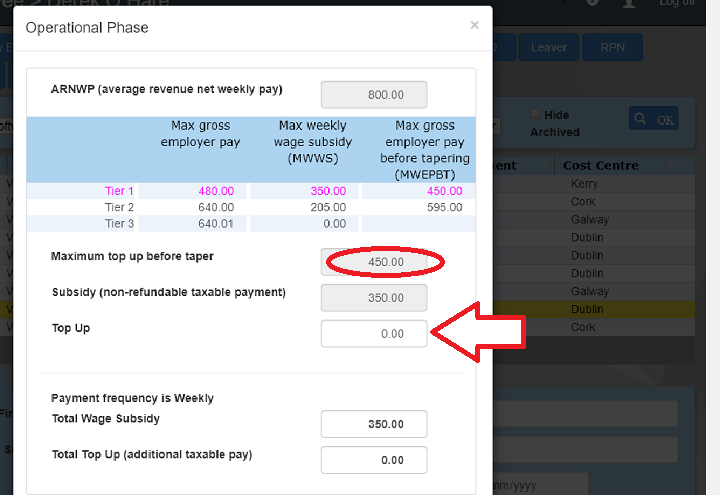Click the Subsidy non-refundable payment field

pos(374,298)
